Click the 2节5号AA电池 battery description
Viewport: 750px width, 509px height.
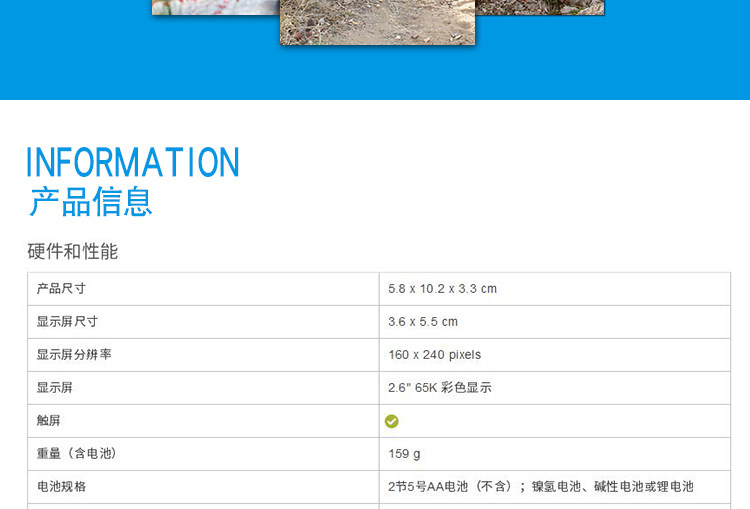[541, 487]
